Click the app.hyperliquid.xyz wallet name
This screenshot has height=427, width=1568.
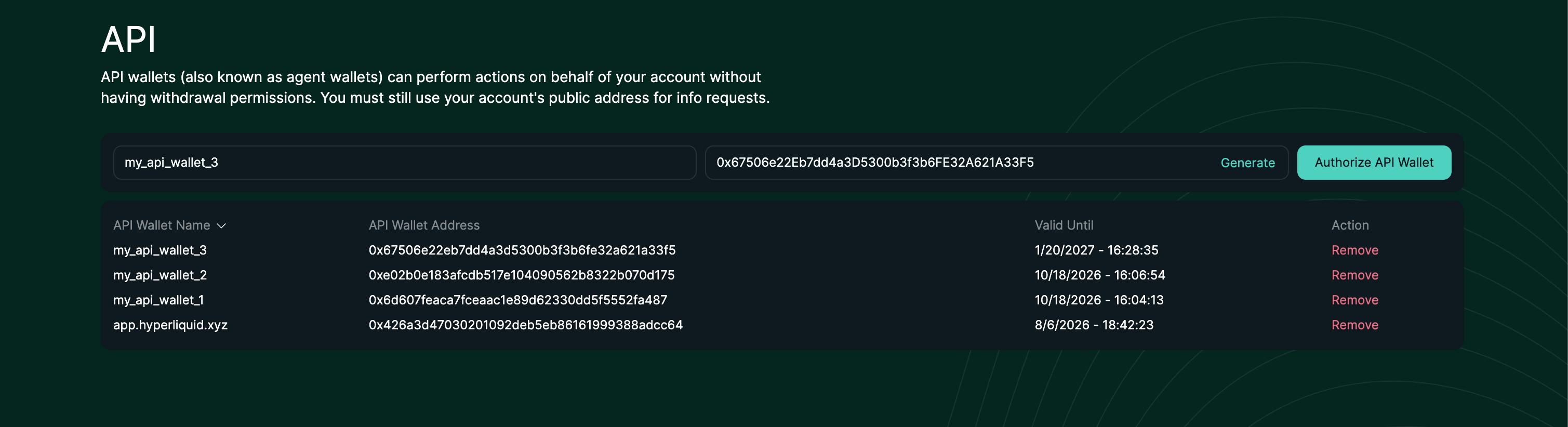coord(170,325)
